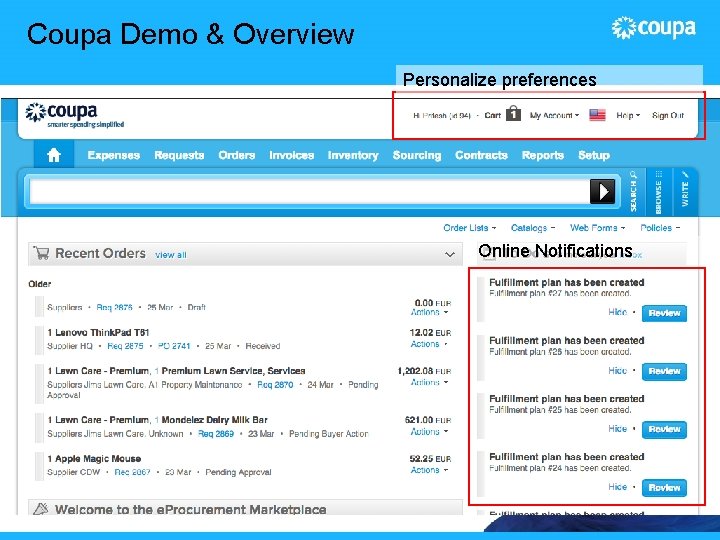Click the Recent Orders cart icon
This screenshot has height=540, width=720.
pos(41,253)
